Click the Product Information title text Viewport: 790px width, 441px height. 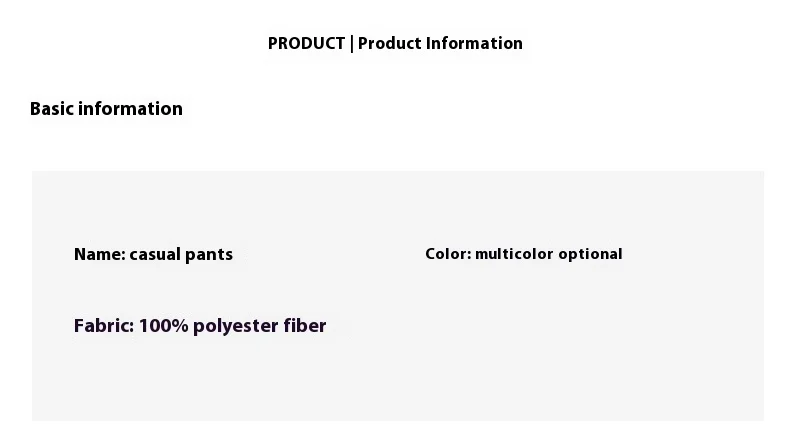click(440, 43)
